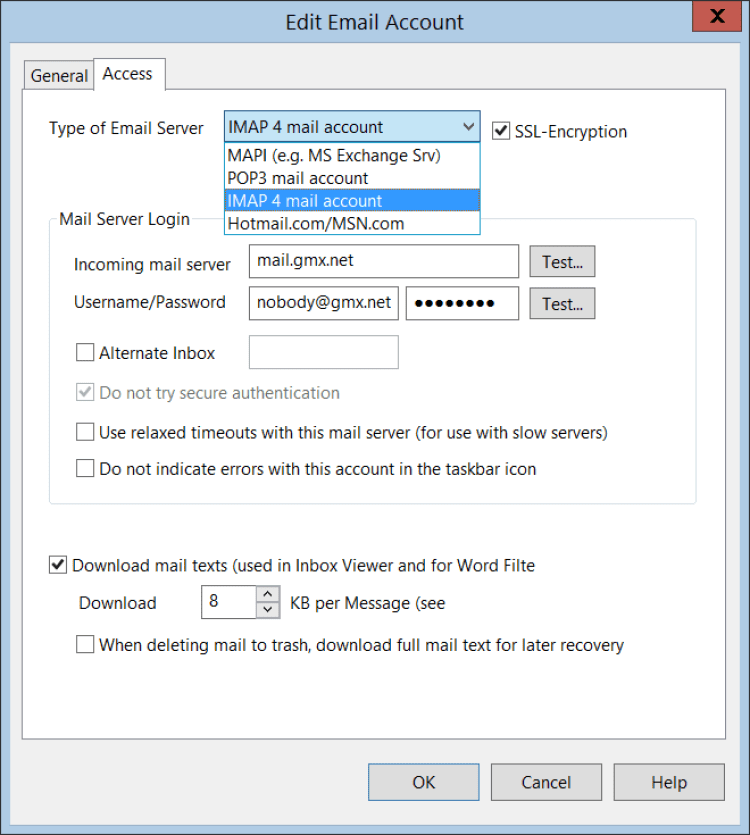
Task: Close the Edit Email Account dialog
Action: tap(717, 16)
